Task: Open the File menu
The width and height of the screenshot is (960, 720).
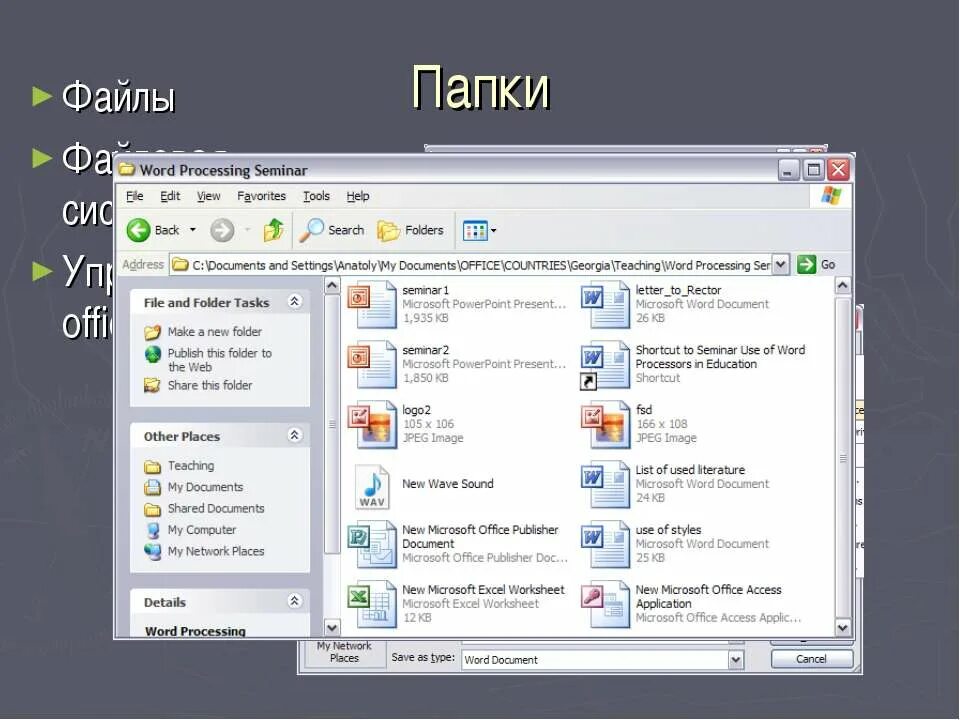Action: point(135,196)
